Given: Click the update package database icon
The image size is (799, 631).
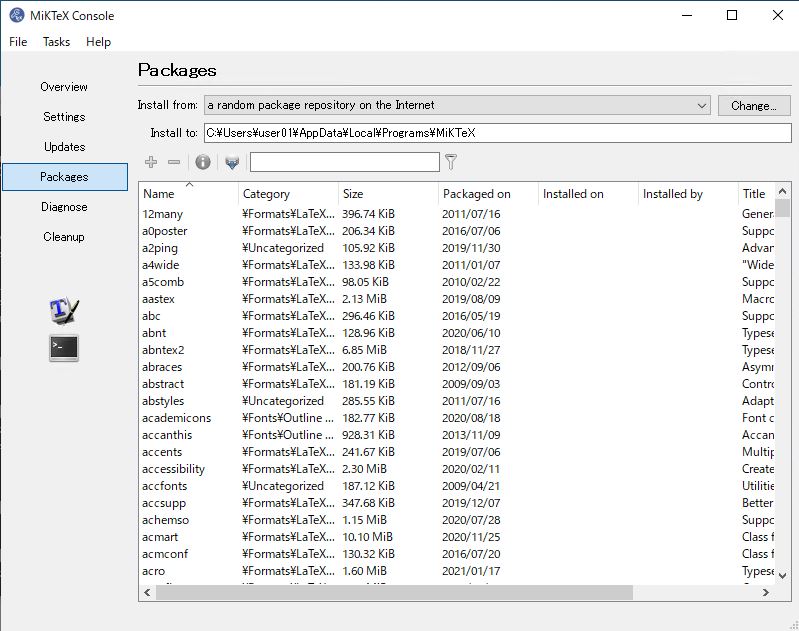Looking at the screenshot, I should [x=232, y=162].
